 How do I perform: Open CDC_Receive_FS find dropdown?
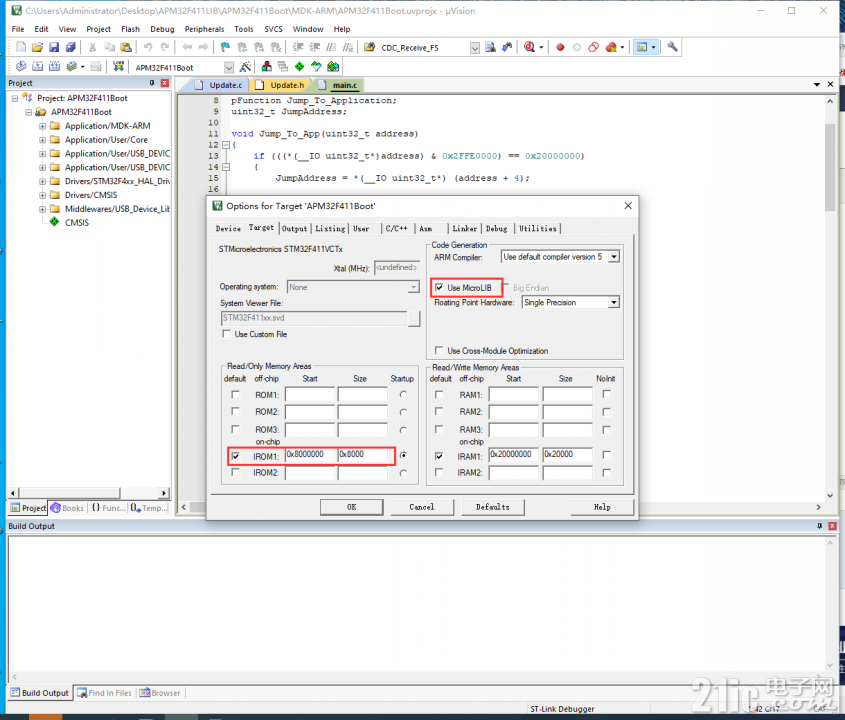475,48
